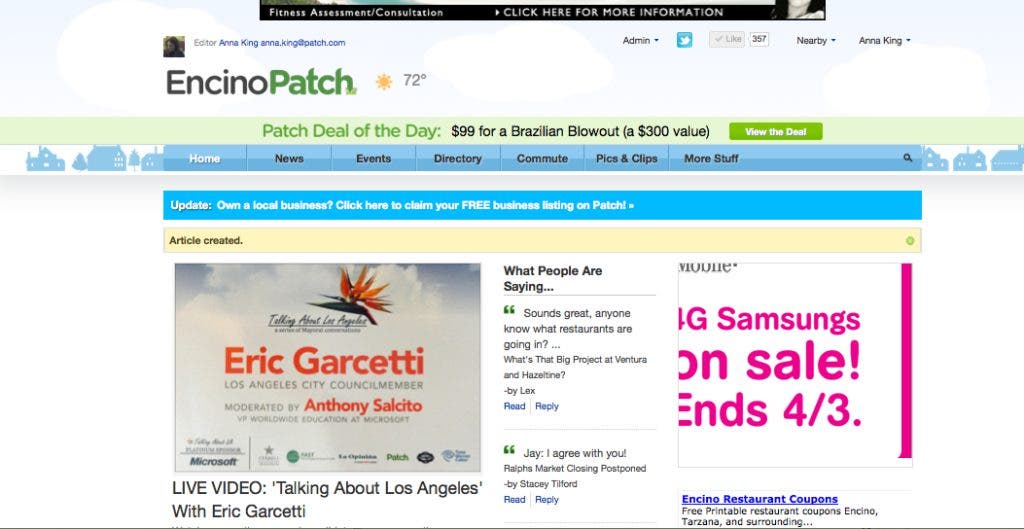Click Read under Lex's comment
The image size is (1024, 529).
click(515, 406)
